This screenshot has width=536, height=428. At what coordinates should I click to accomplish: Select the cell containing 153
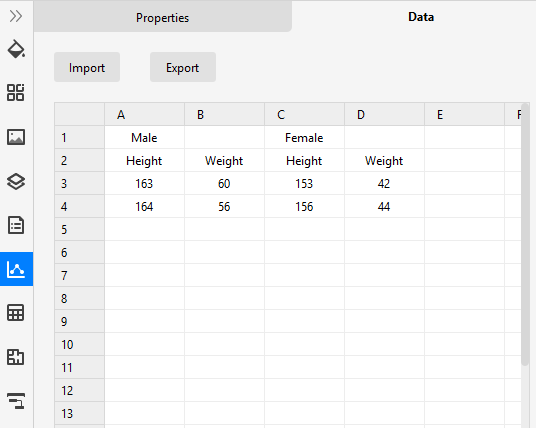(305, 183)
